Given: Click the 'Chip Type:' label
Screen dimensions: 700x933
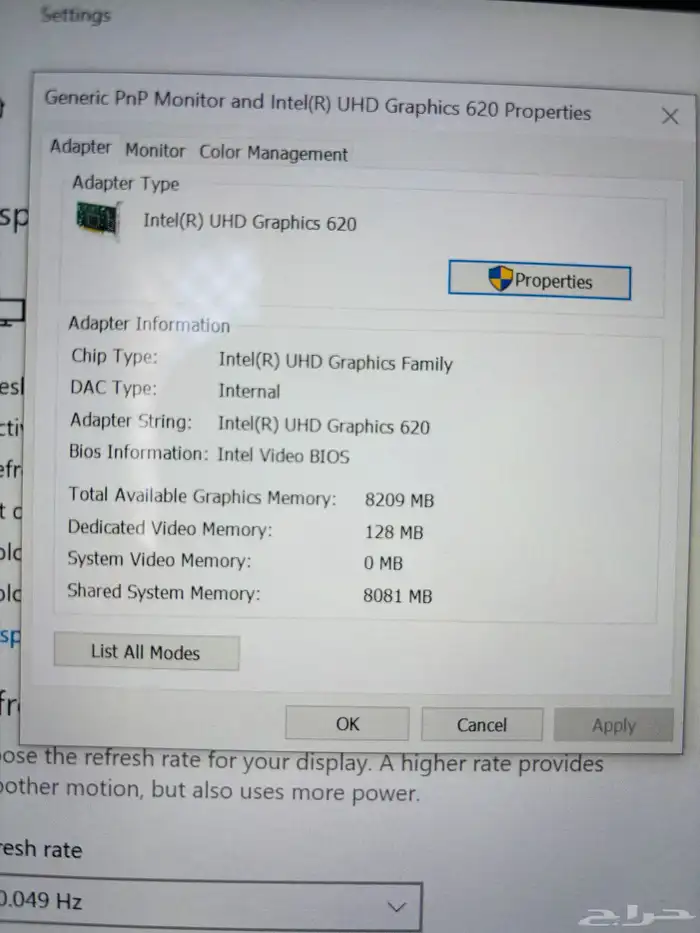Looking at the screenshot, I should click(114, 356).
